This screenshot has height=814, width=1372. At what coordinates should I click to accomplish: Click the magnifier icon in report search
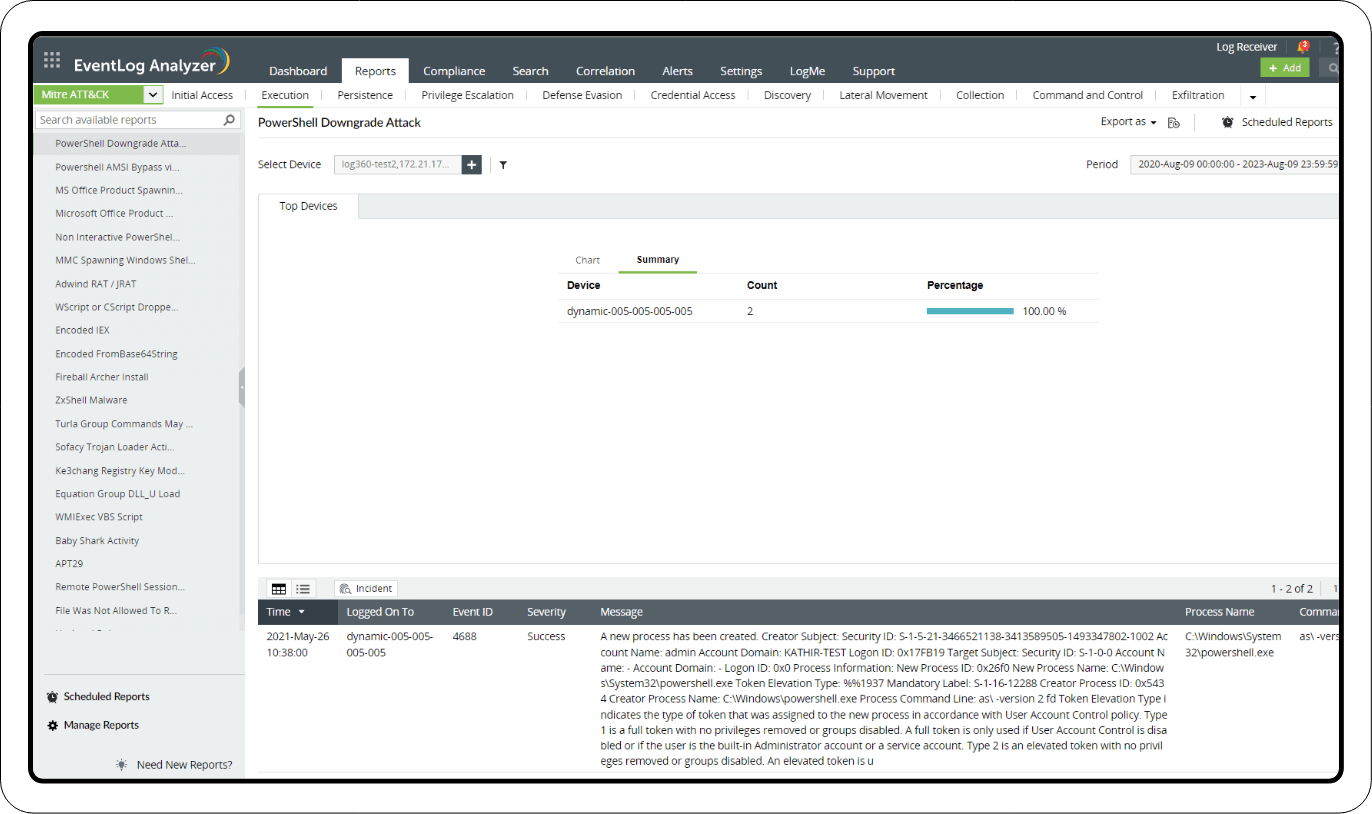click(x=230, y=120)
